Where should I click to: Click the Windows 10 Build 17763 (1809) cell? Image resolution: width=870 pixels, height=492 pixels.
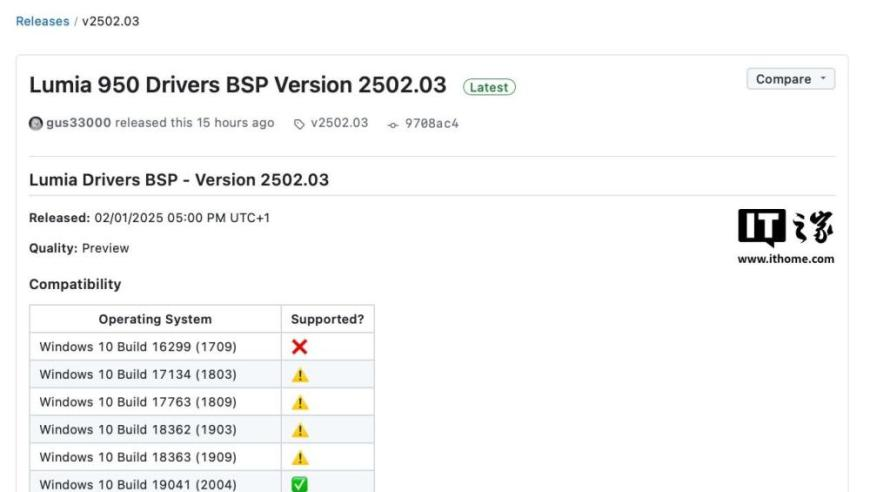pyautogui.click(x=155, y=402)
